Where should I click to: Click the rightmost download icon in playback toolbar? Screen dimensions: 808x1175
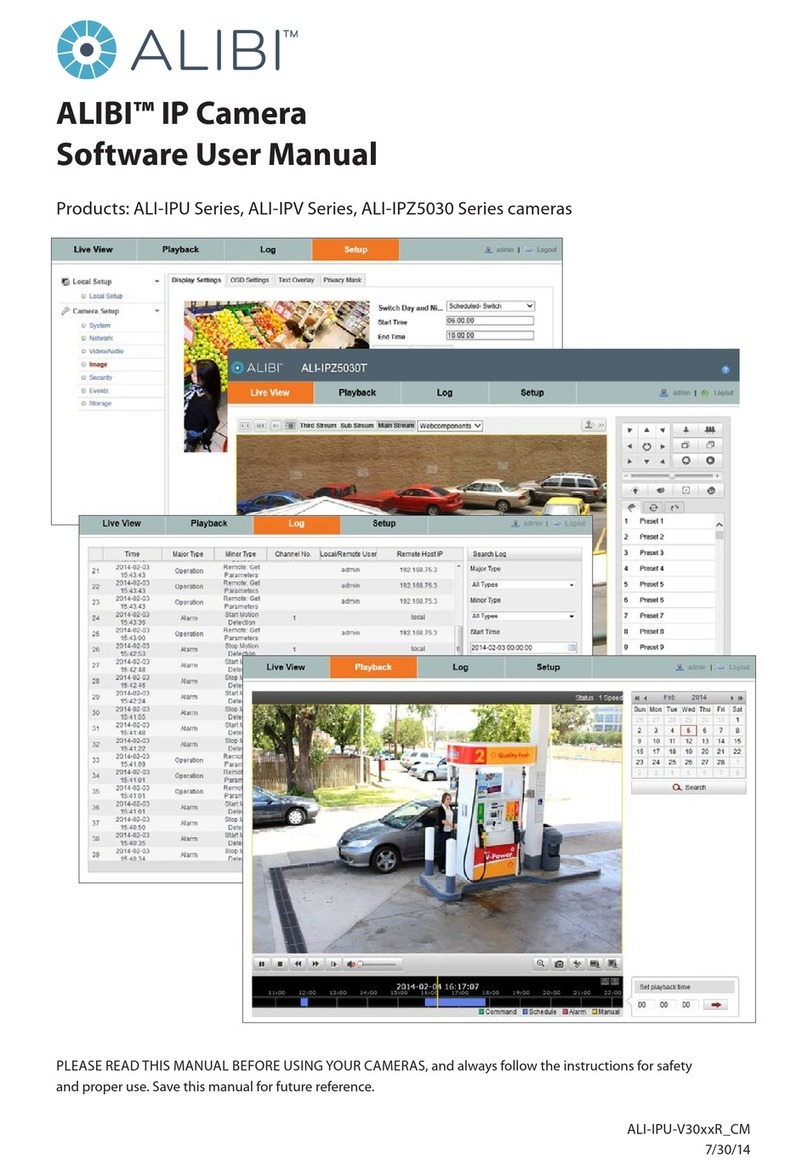click(612, 964)
